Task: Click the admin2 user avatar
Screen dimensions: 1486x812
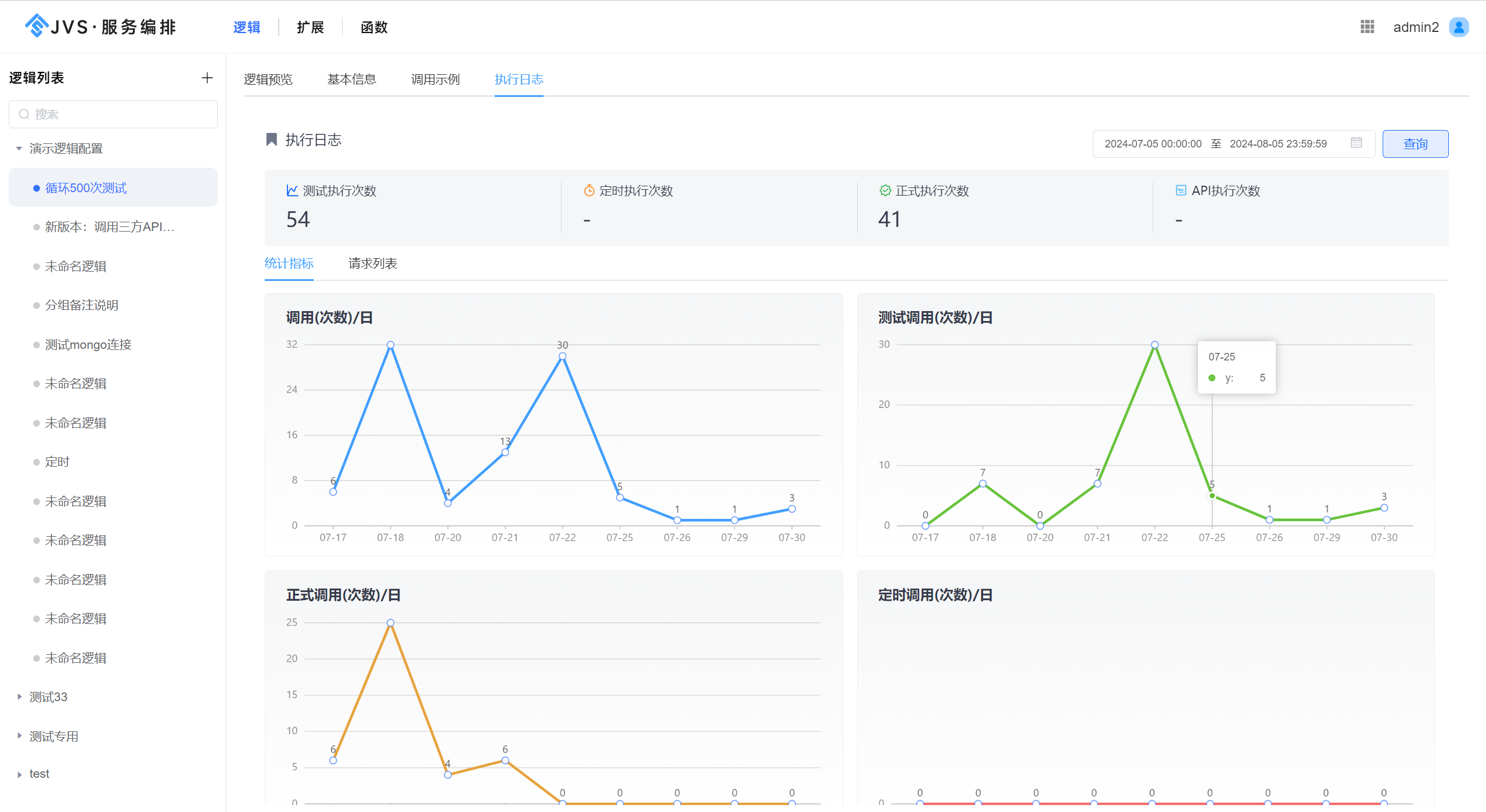Action: point(1458,27)
